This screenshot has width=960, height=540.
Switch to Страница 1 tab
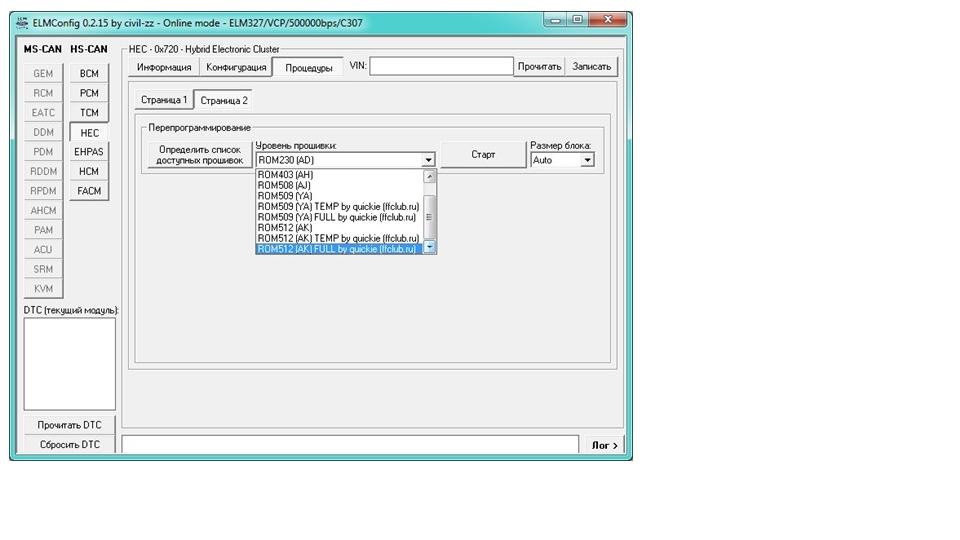click(x=163, y=100)
